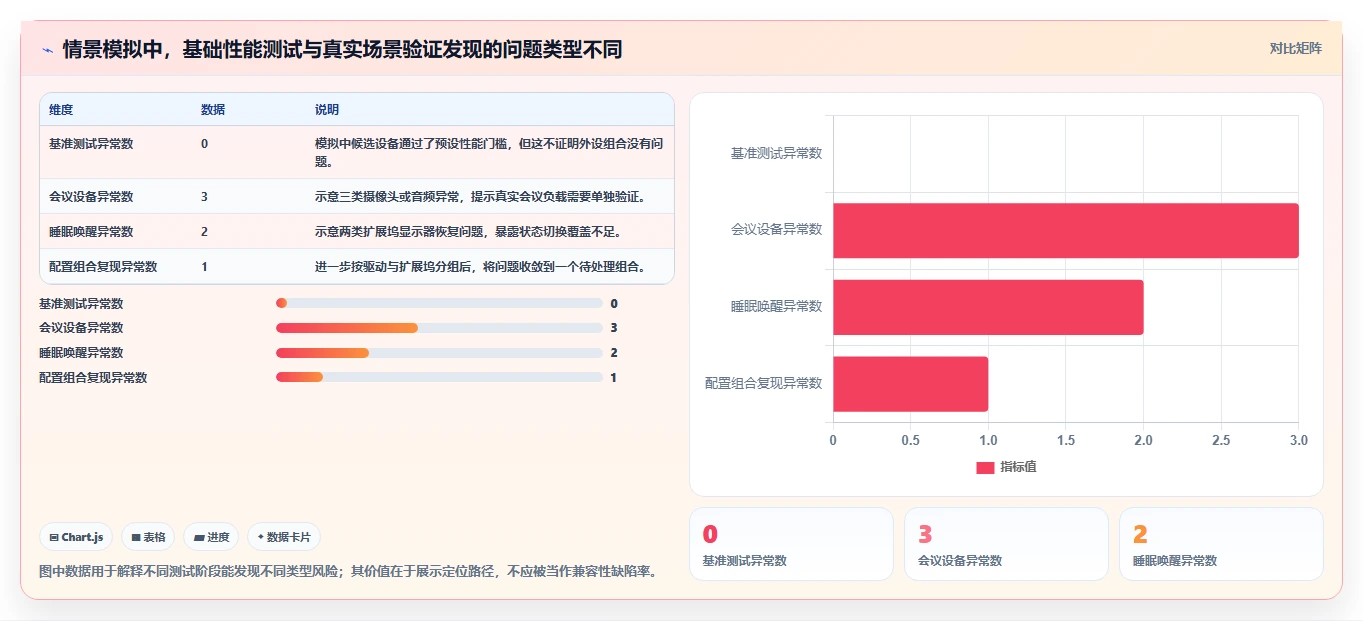Click the 基准测试异常数 chart axis label
Screen dimensions: 1363x621
776,153
